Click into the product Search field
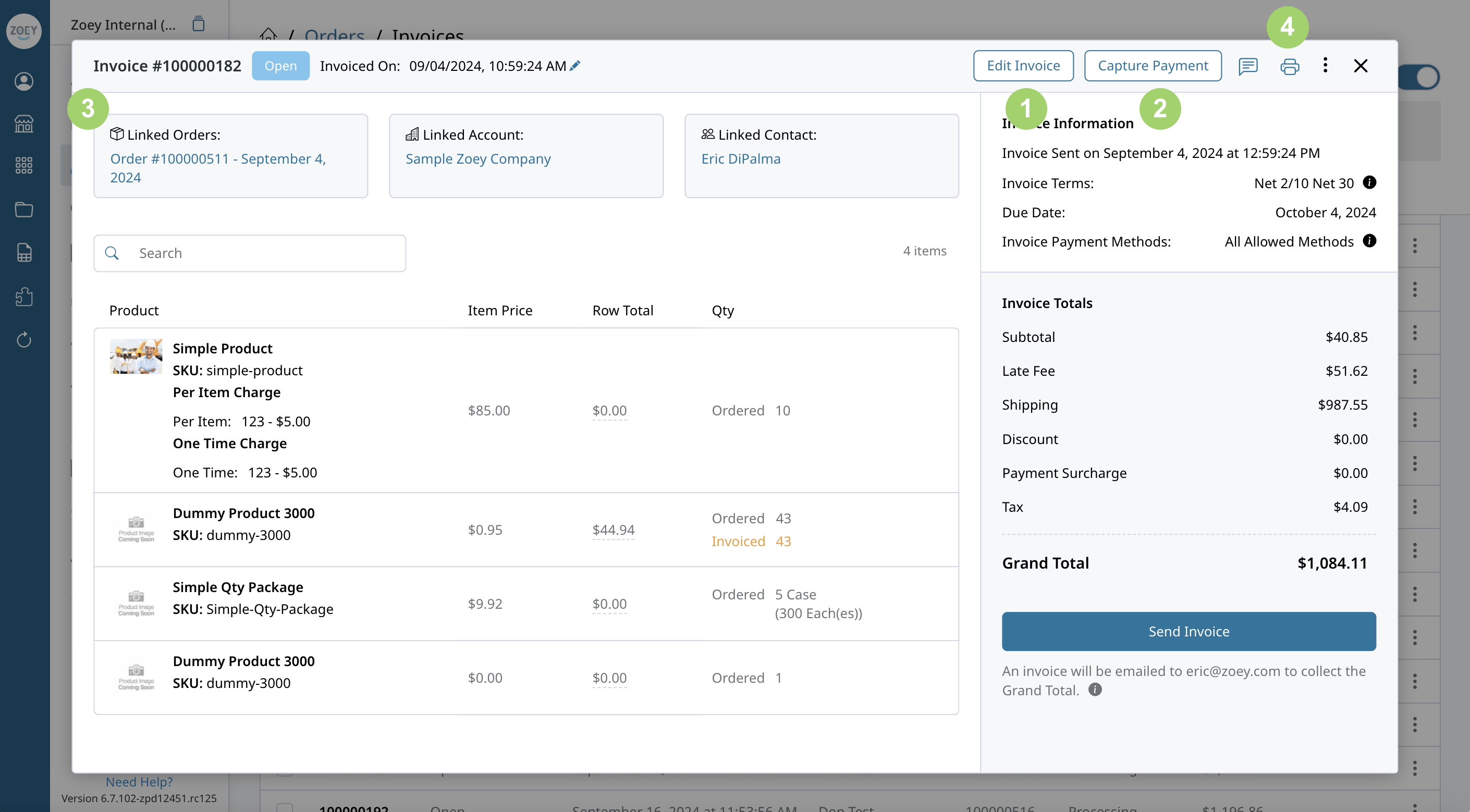Image resolution: width=1470 pixels, height=812 pixels. pyautogui.click(x=250, y=253)
